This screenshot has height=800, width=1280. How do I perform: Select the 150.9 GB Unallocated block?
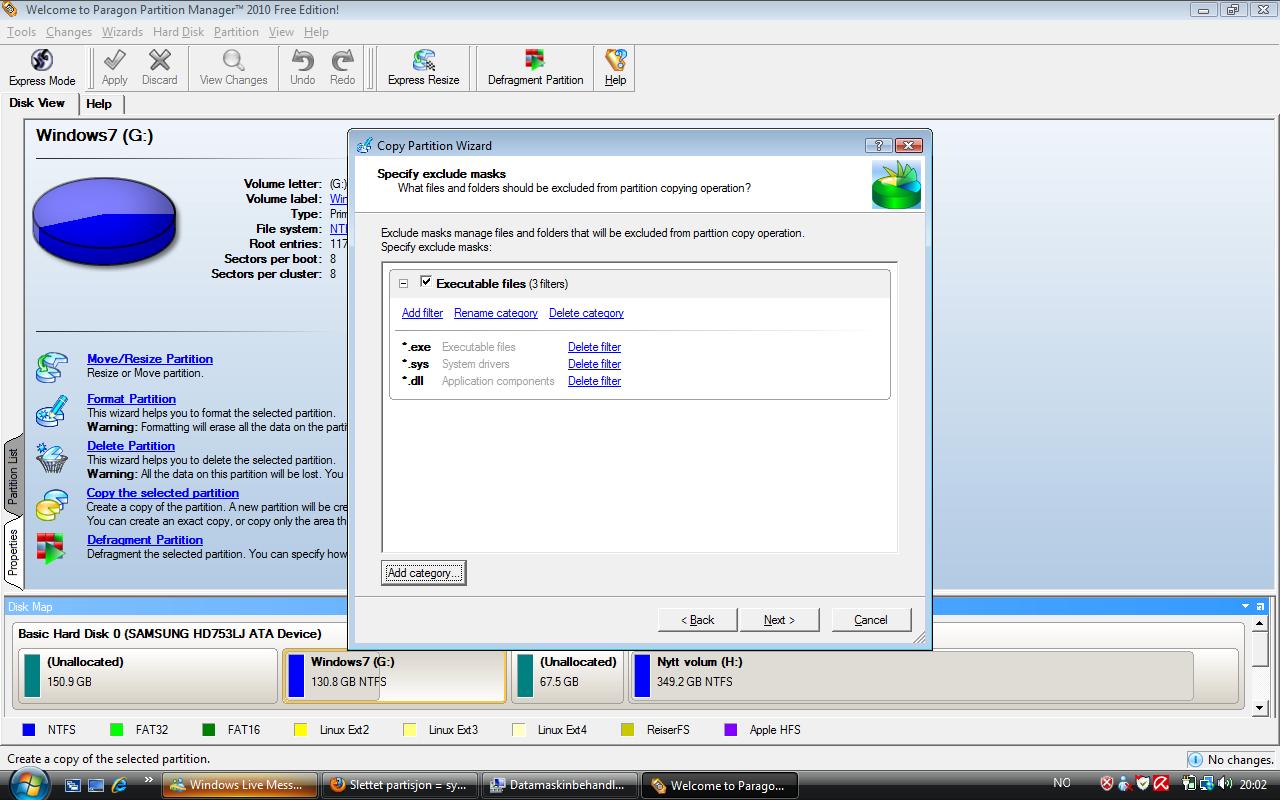(148, 676)
